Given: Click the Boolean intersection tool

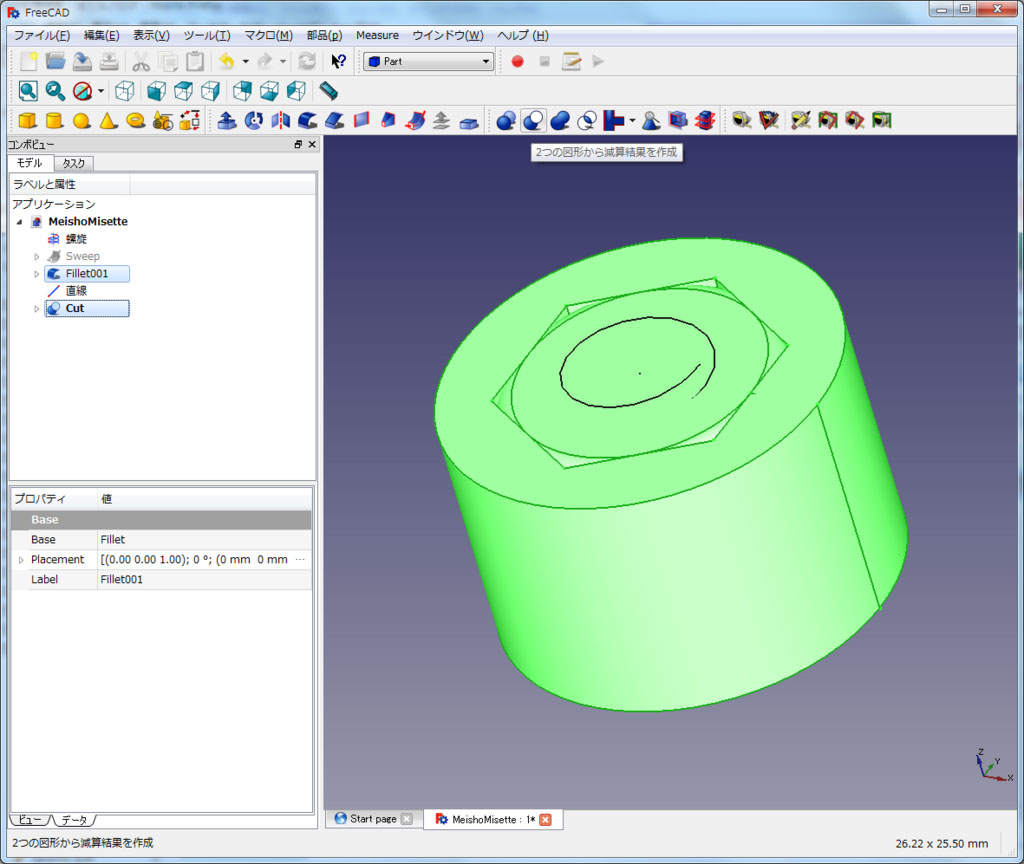Looking at the screenshot, I should 586,120.
